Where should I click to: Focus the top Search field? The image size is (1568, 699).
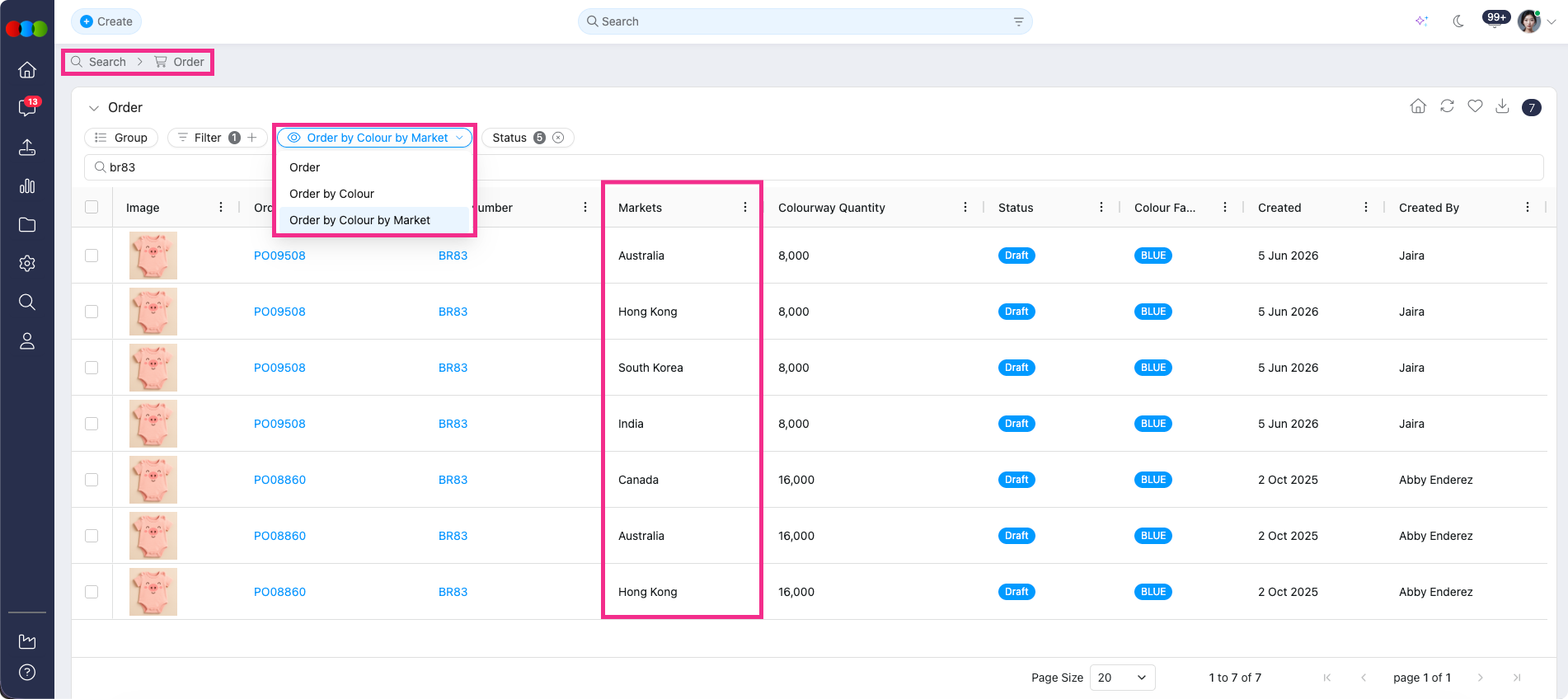805,21
